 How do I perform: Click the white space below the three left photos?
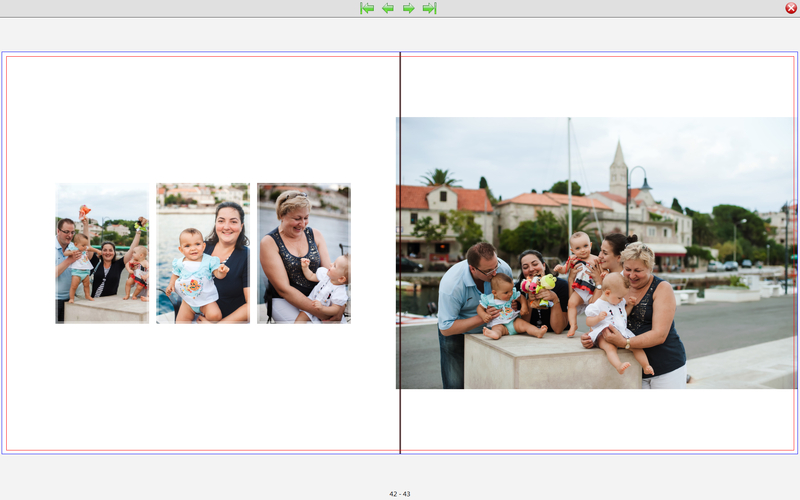coord(203,385)
